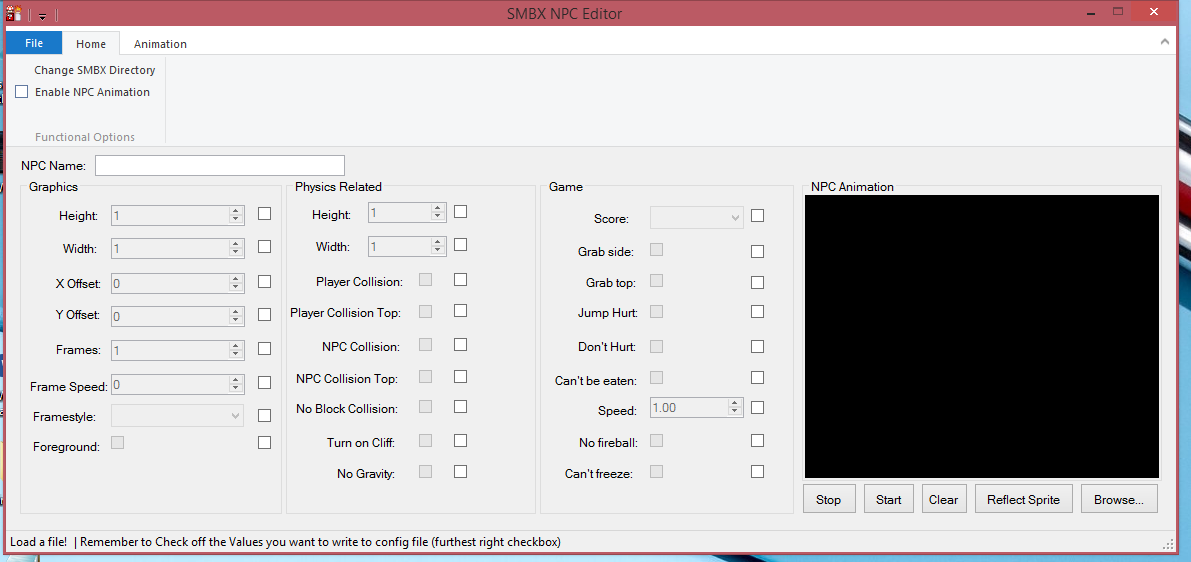This screenshot has width=1191, height=562.
Task: Check the Speed write checkbox
Action: coord(757,407)
